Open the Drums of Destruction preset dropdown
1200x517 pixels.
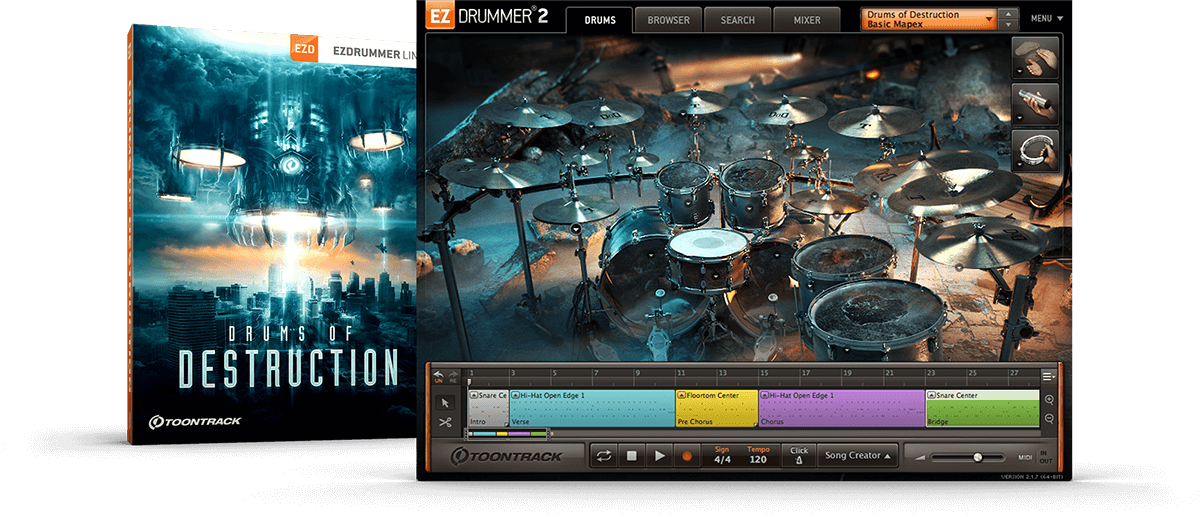(929, 19)
